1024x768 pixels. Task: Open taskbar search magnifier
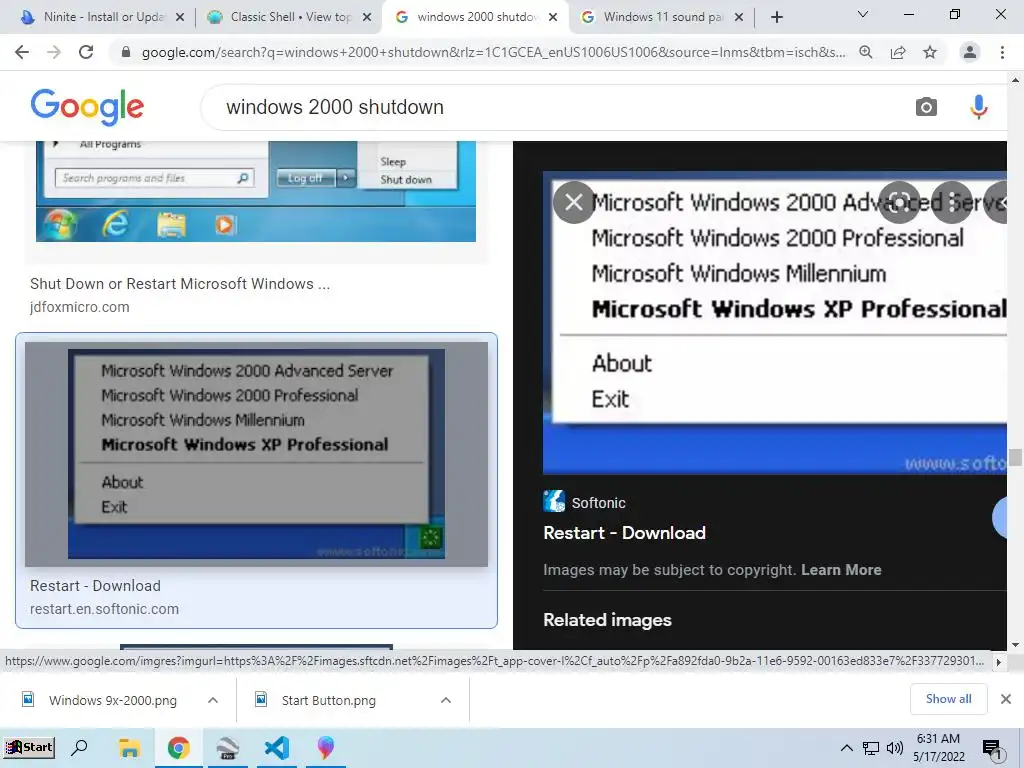pos(79,747)
